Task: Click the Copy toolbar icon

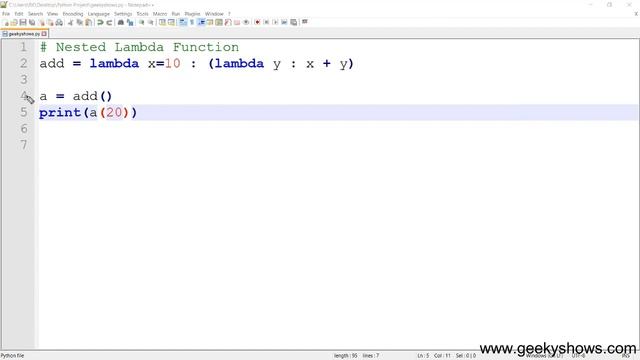Action: (80, 22)
